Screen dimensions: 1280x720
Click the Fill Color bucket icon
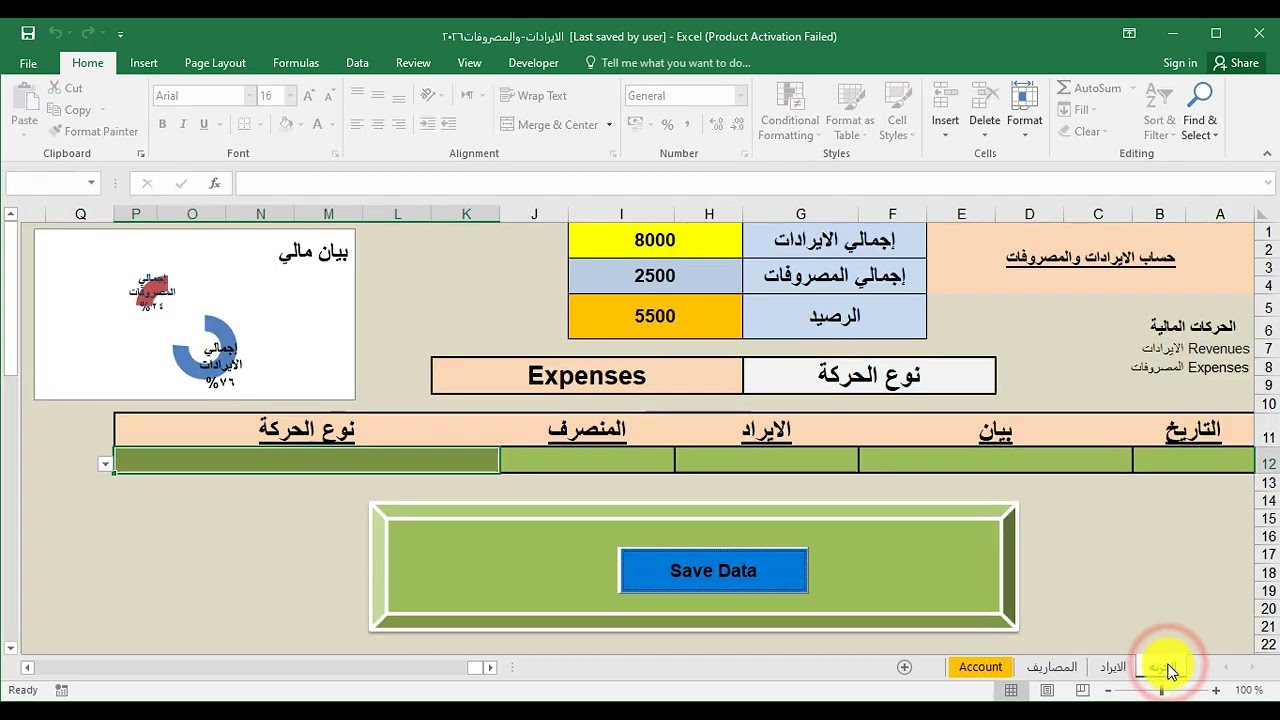tap(286, 124)
